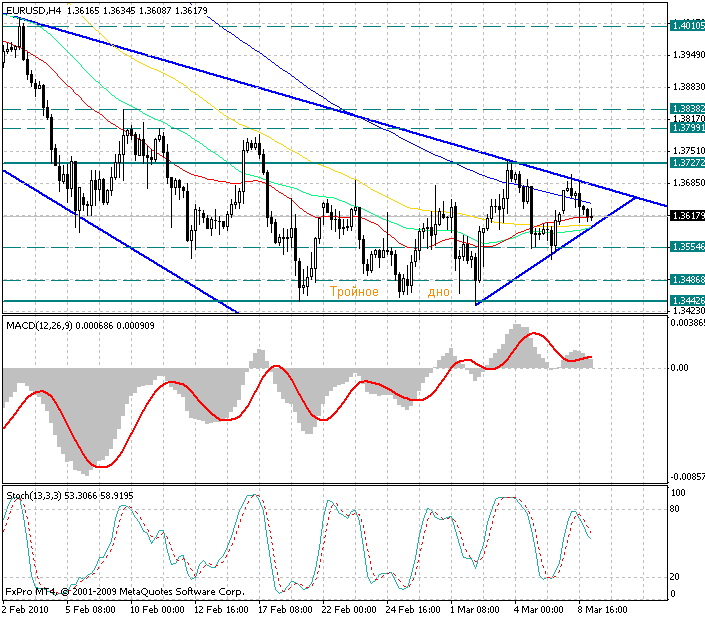Click the 12 Feb 16:00 time label
The width and height of the screenshot is (705, 617).
coord(221,610)
